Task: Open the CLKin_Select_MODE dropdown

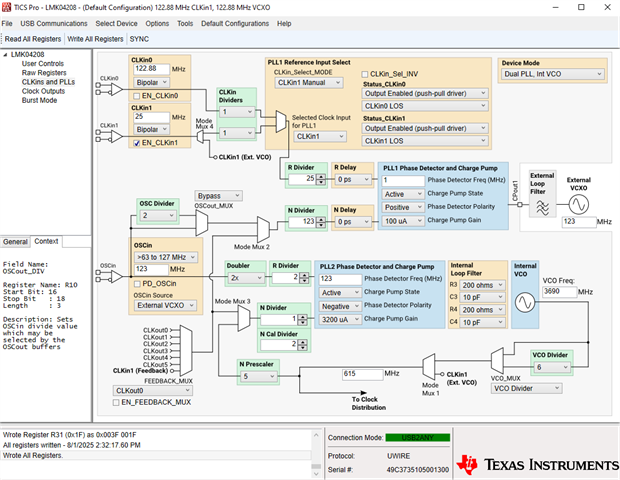Action: (x=309, y=83)
